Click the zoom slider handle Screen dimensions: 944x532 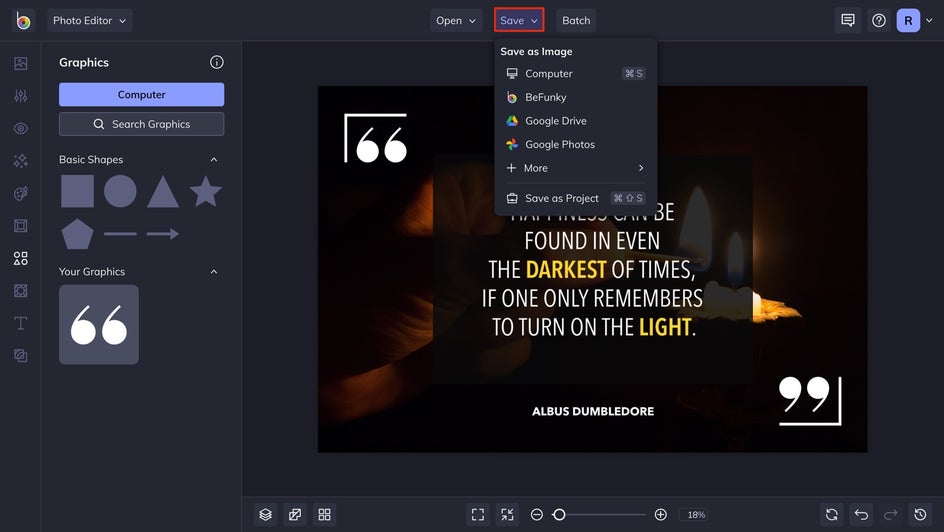(x=559, y=515)
